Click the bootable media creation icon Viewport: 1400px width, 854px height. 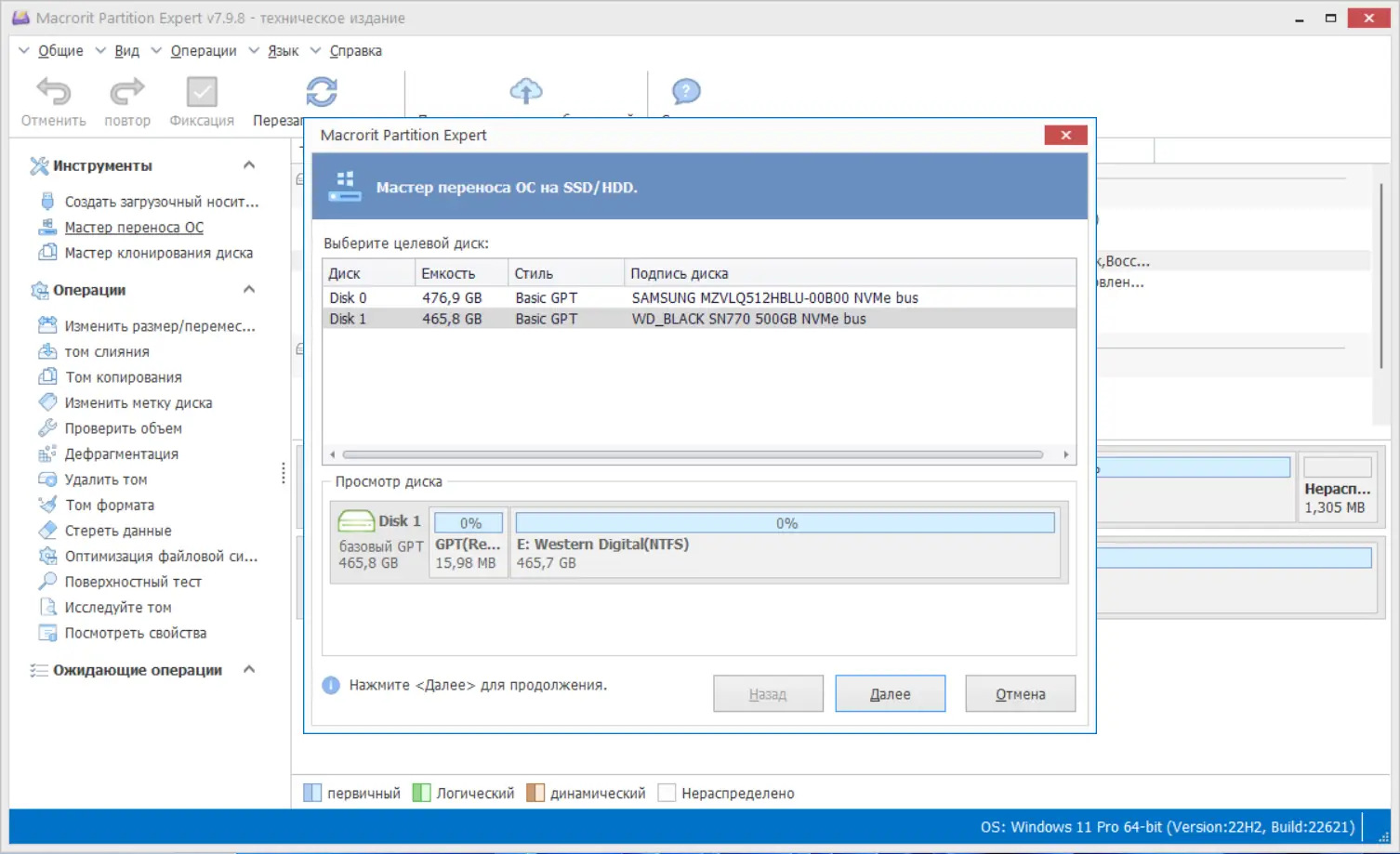click(x=47, y=202)
